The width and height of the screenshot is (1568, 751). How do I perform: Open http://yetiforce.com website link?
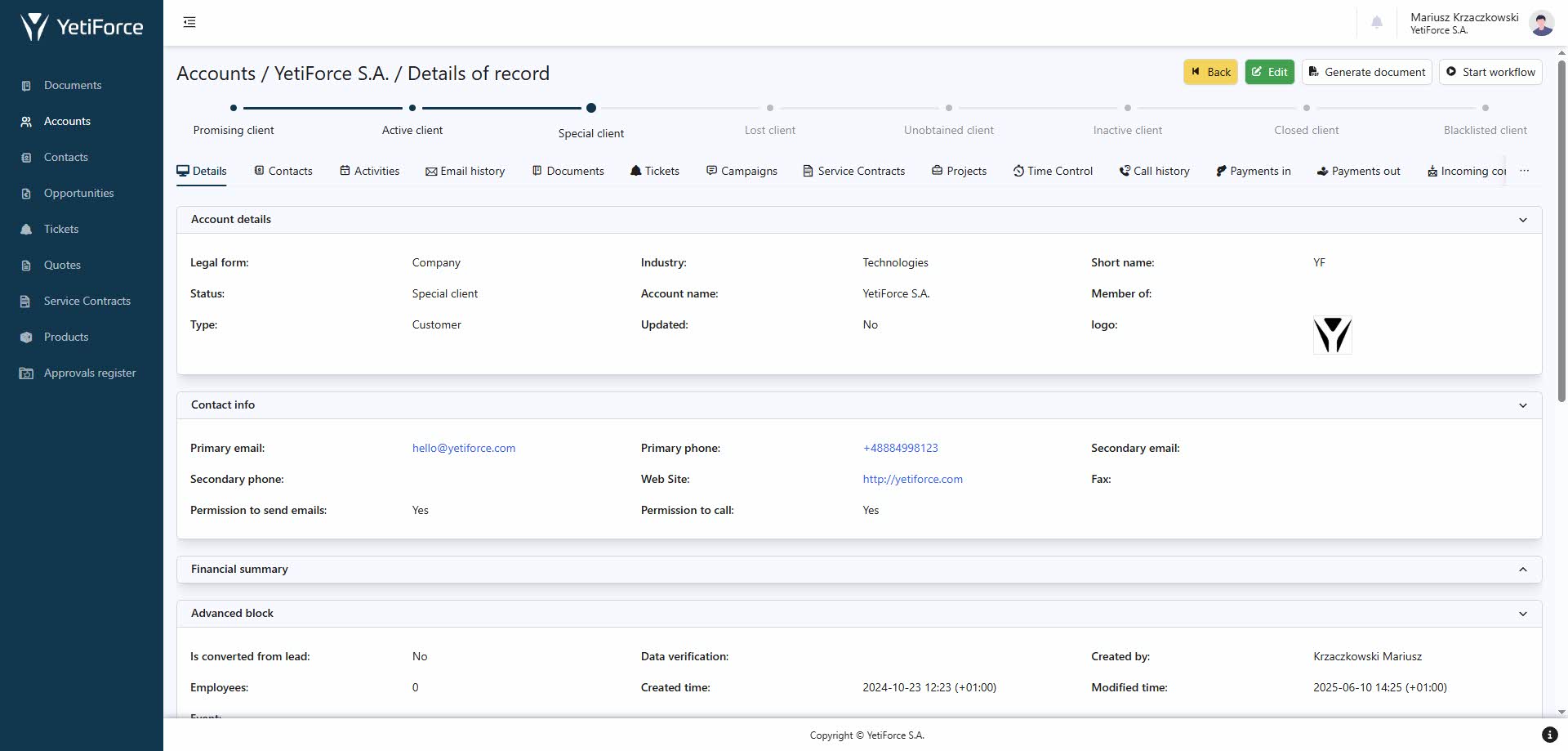(x=912, y=480)
